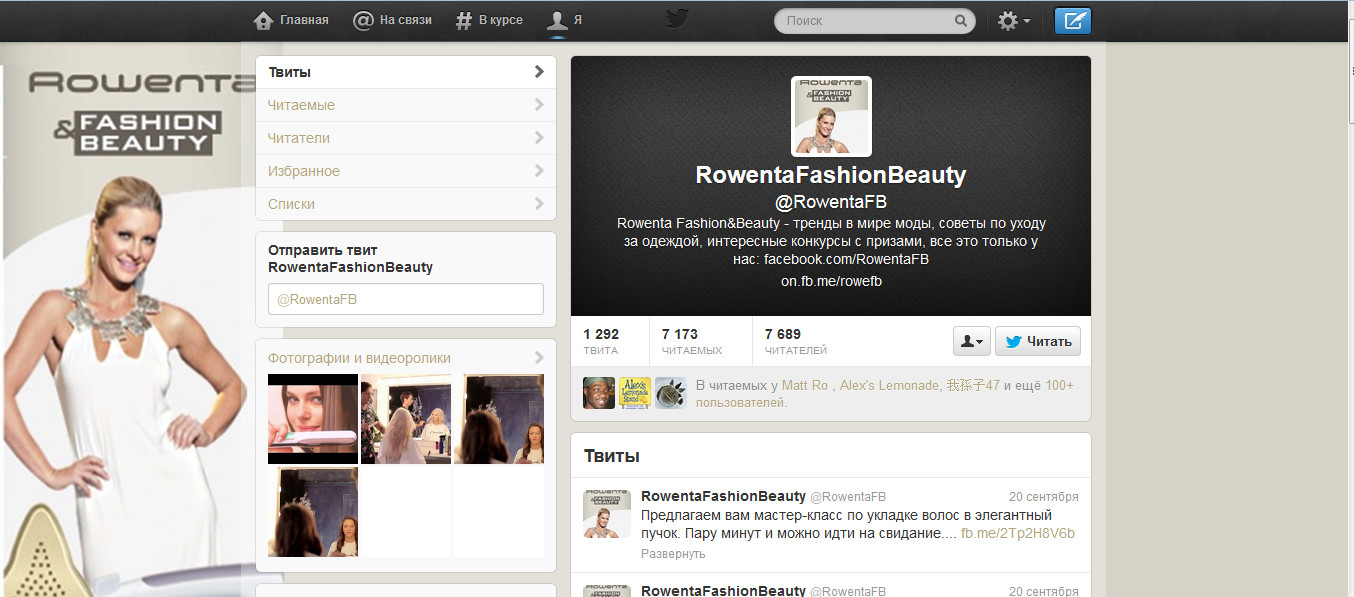This screenshot has height=597, width=1354.
Task: Go to Главная home page
Action: pos(291,20)
